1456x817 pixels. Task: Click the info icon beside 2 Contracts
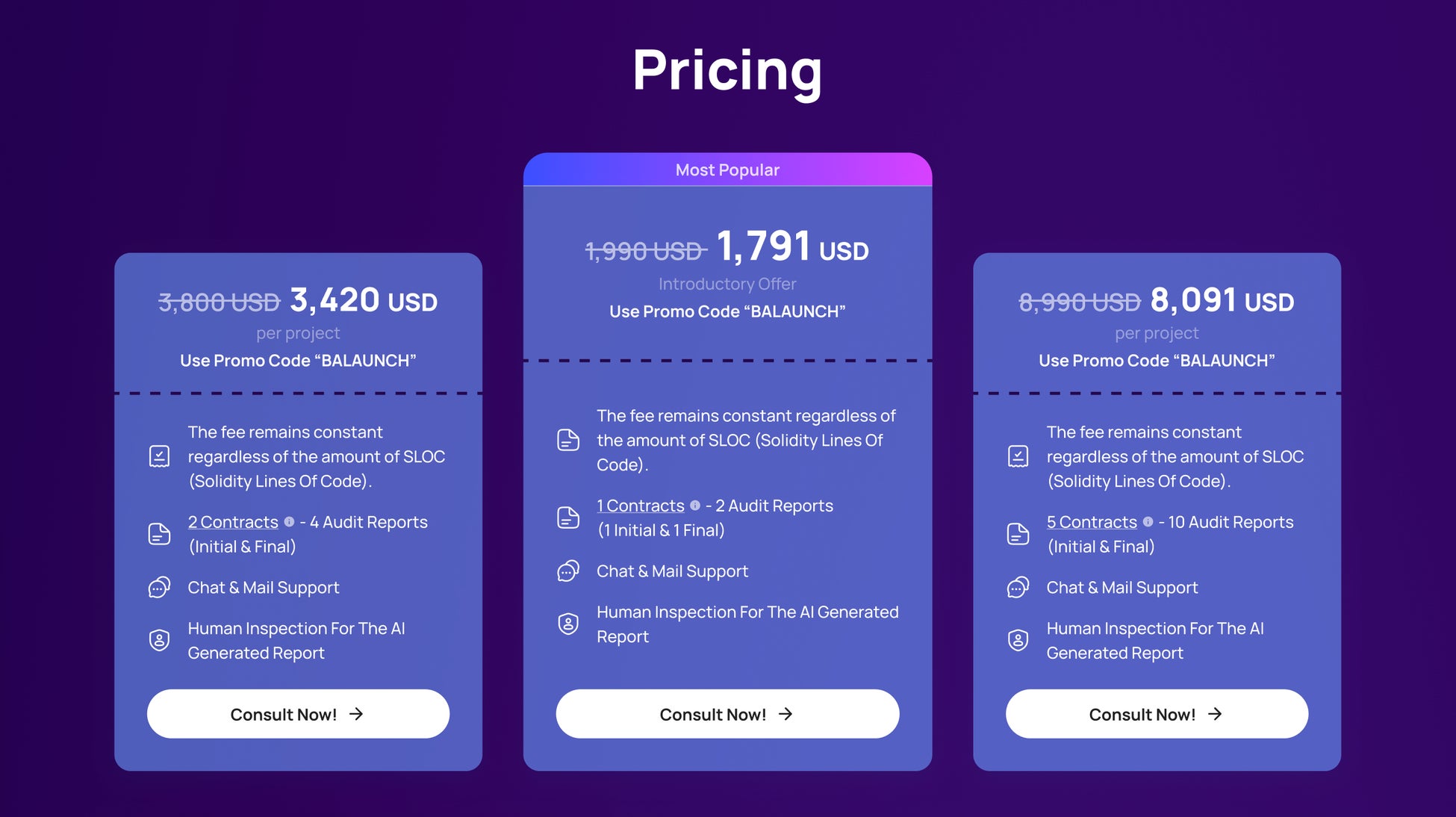(x=289, y=522)
